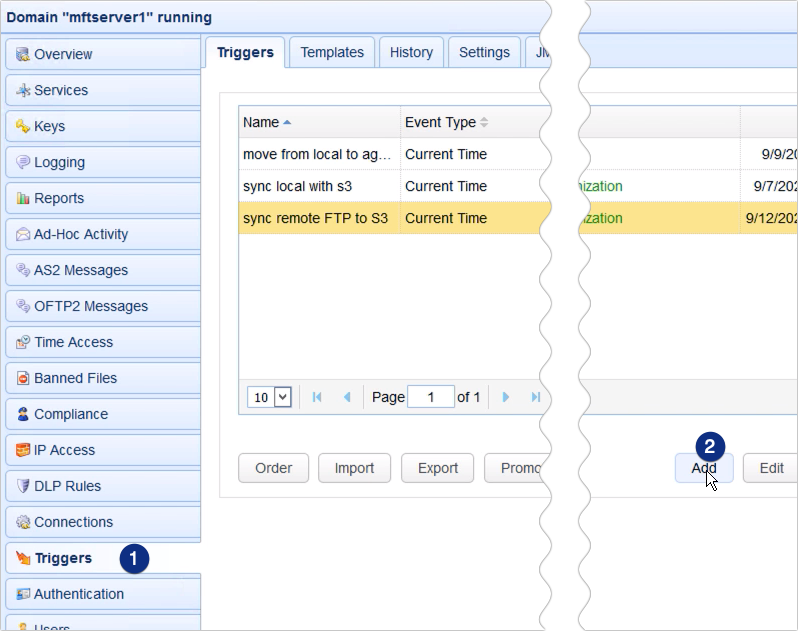This screenshot has height=631, width=798.
Task: Click the Promote button
Action: (518, 468)
